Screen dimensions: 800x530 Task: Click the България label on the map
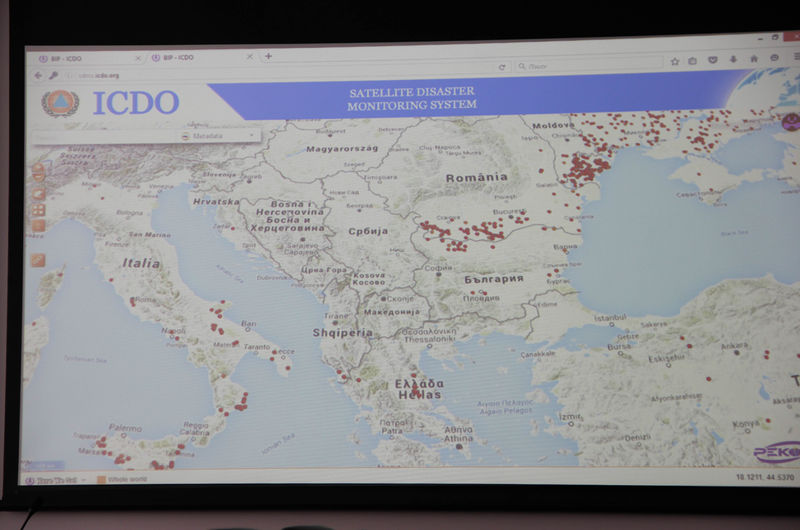pos(493,279)
